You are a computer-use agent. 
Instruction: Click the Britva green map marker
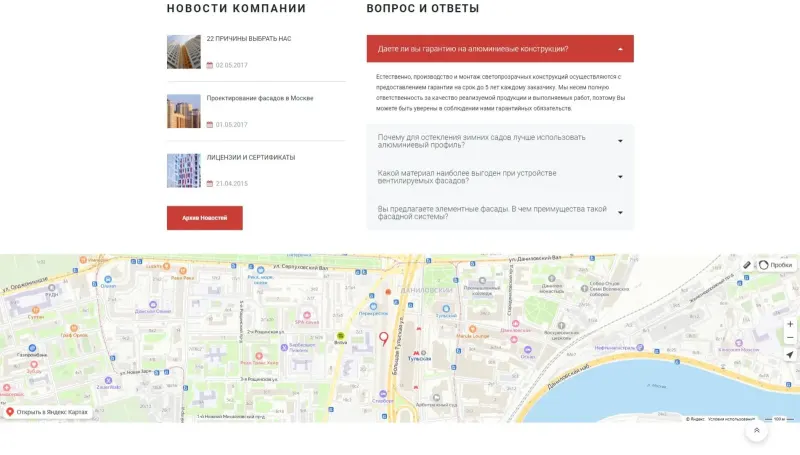pyautogui.click(x=340, y=336)
